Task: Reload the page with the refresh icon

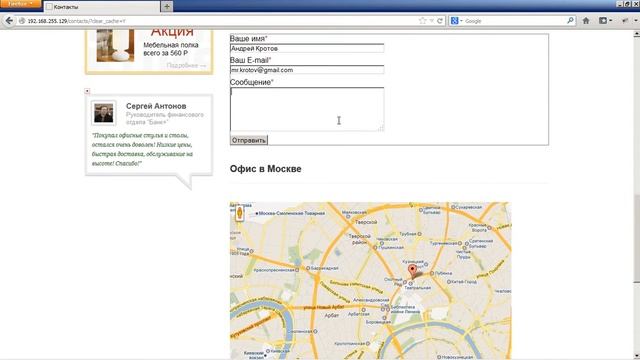Action: 440,21
